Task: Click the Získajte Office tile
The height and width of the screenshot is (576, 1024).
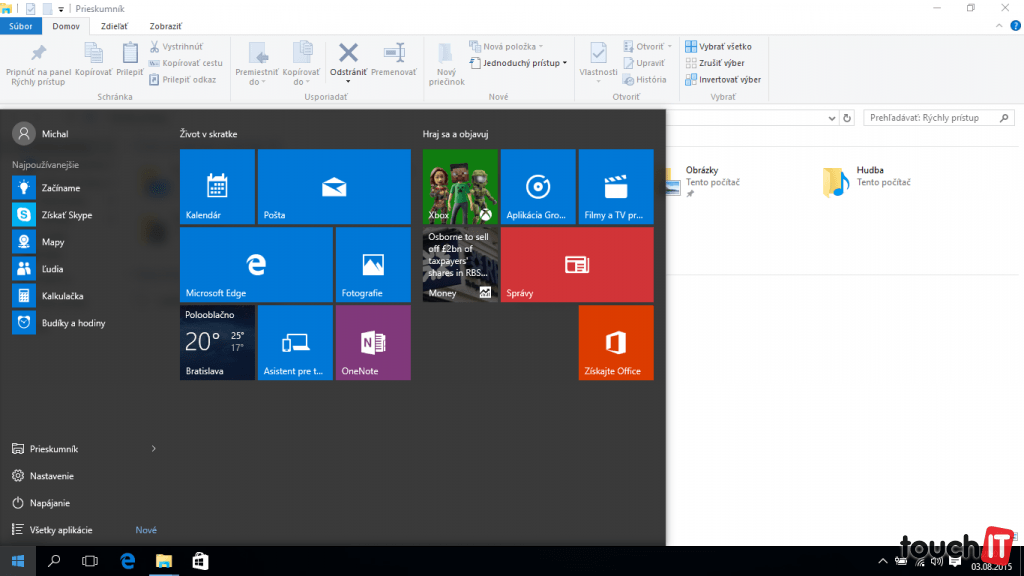Action: (x=616, y=342)
